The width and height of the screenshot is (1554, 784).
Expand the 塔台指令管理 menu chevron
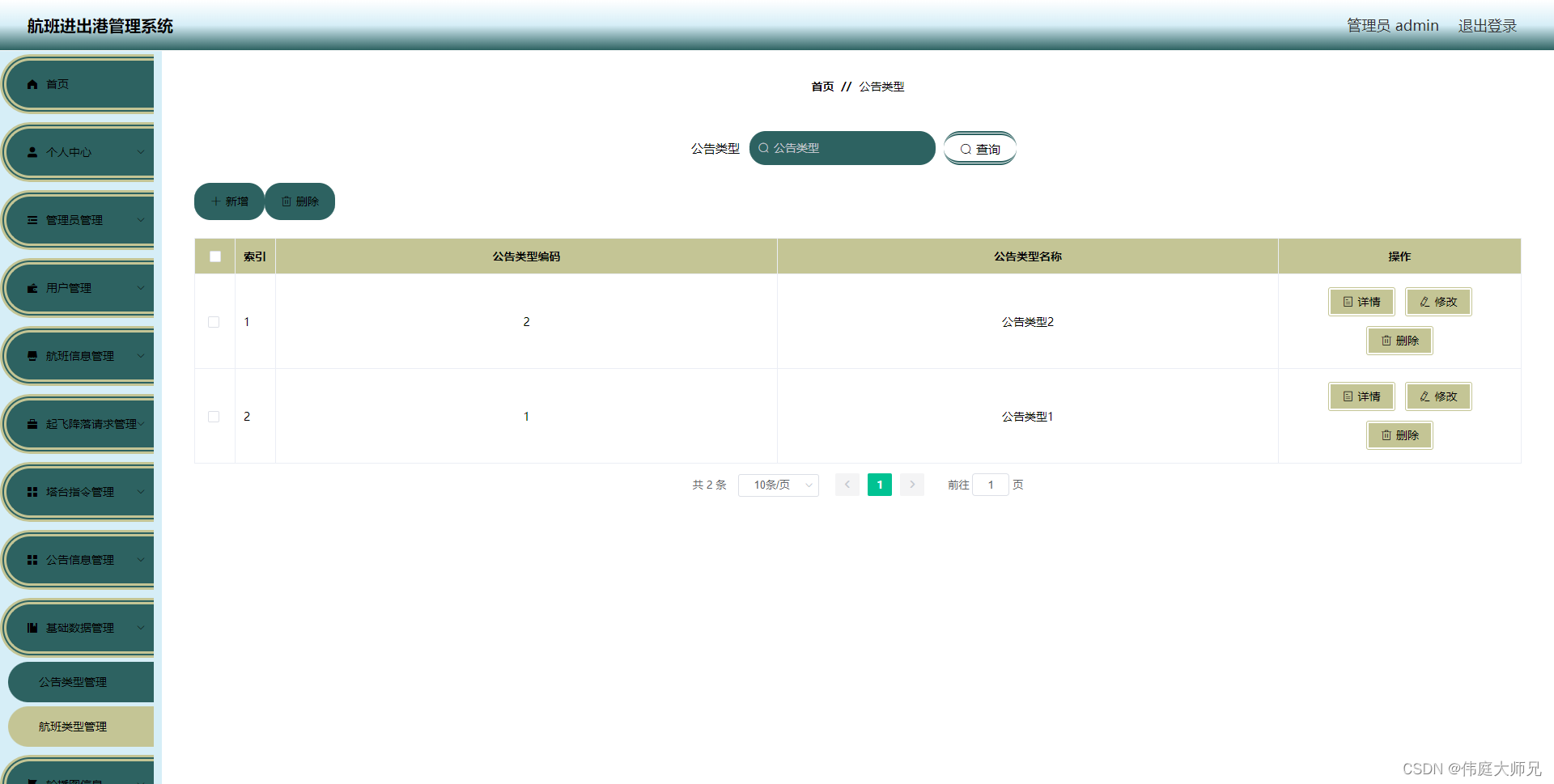point(141,492)
